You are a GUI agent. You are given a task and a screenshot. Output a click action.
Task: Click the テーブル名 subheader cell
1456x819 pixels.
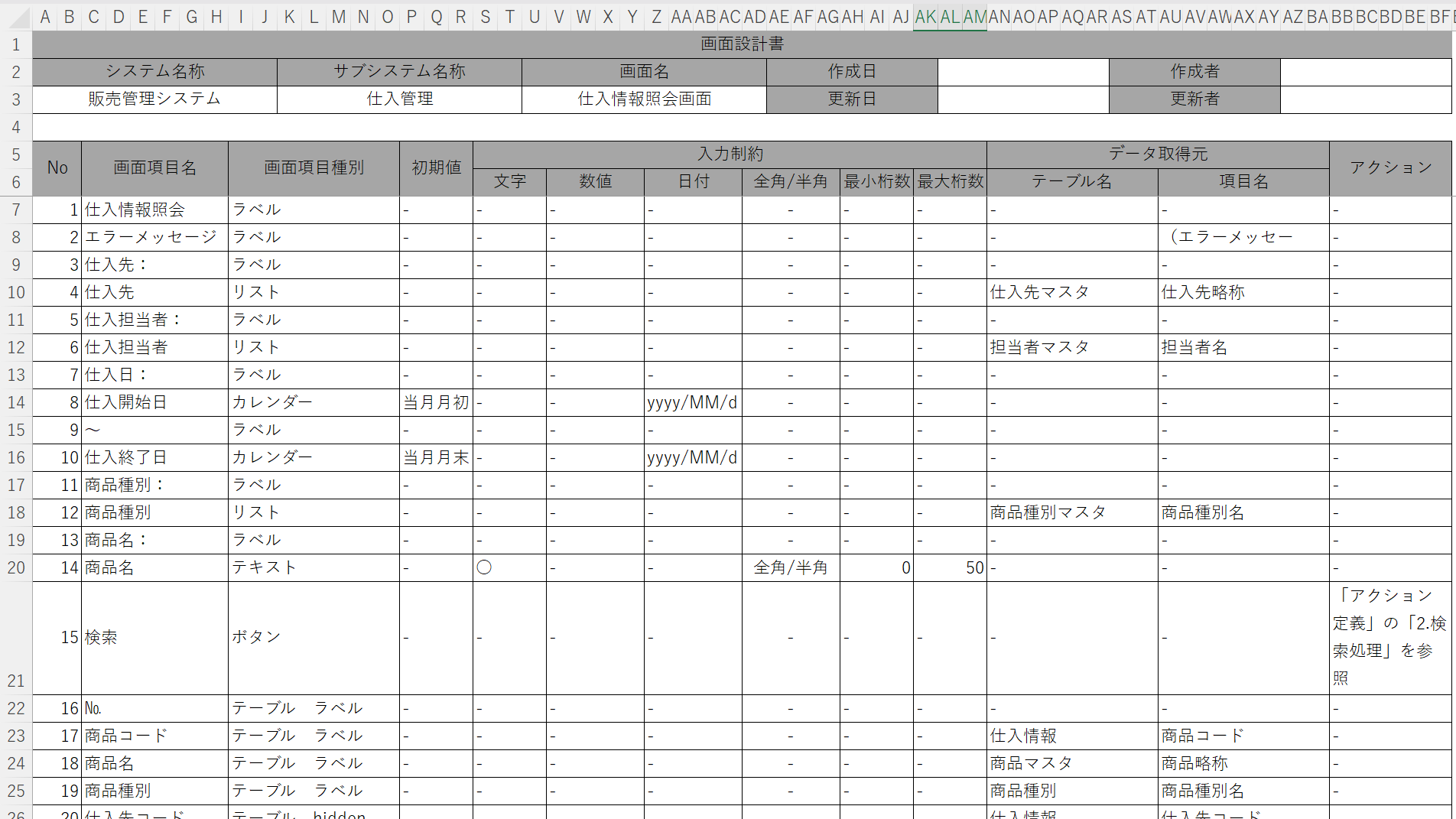point(1072,182)
